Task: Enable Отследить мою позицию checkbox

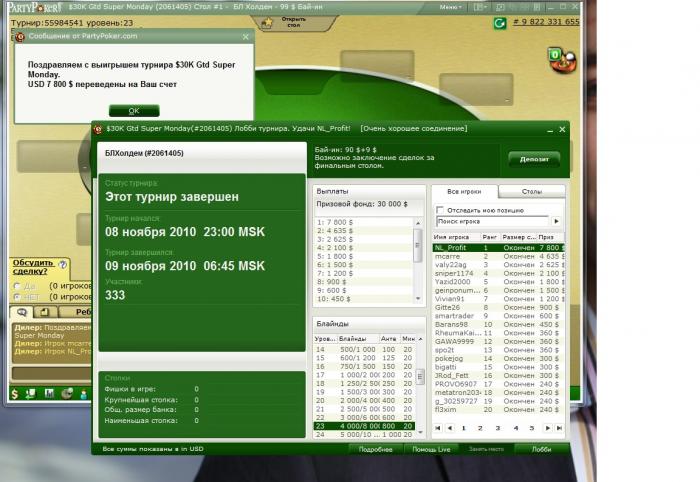Action: tap(440, 210)
